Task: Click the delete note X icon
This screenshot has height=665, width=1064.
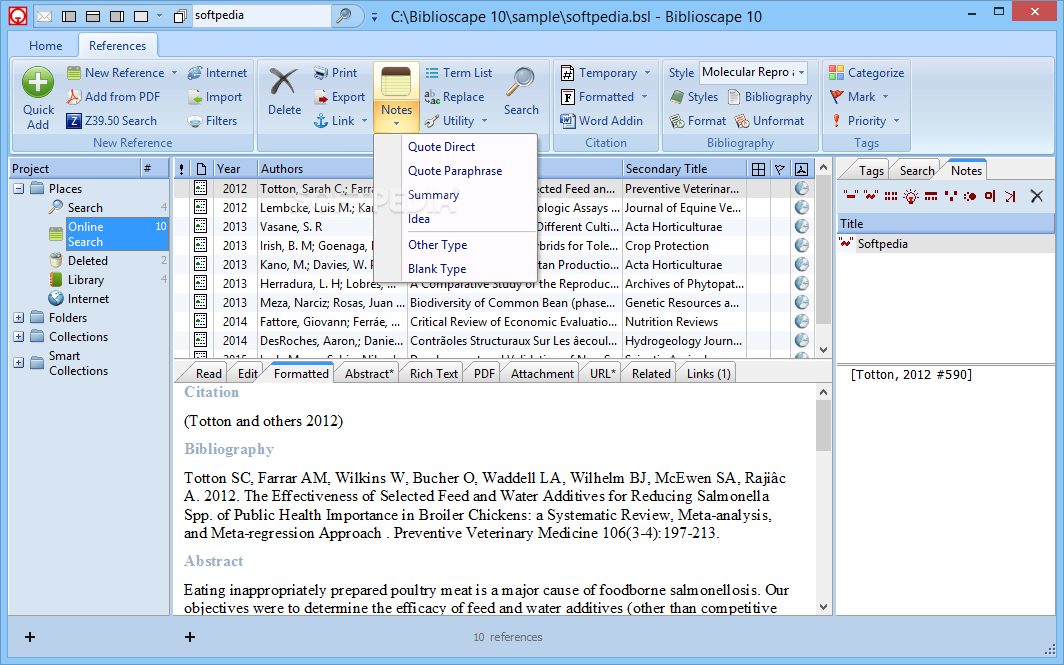Action: tap(1036, 196)
